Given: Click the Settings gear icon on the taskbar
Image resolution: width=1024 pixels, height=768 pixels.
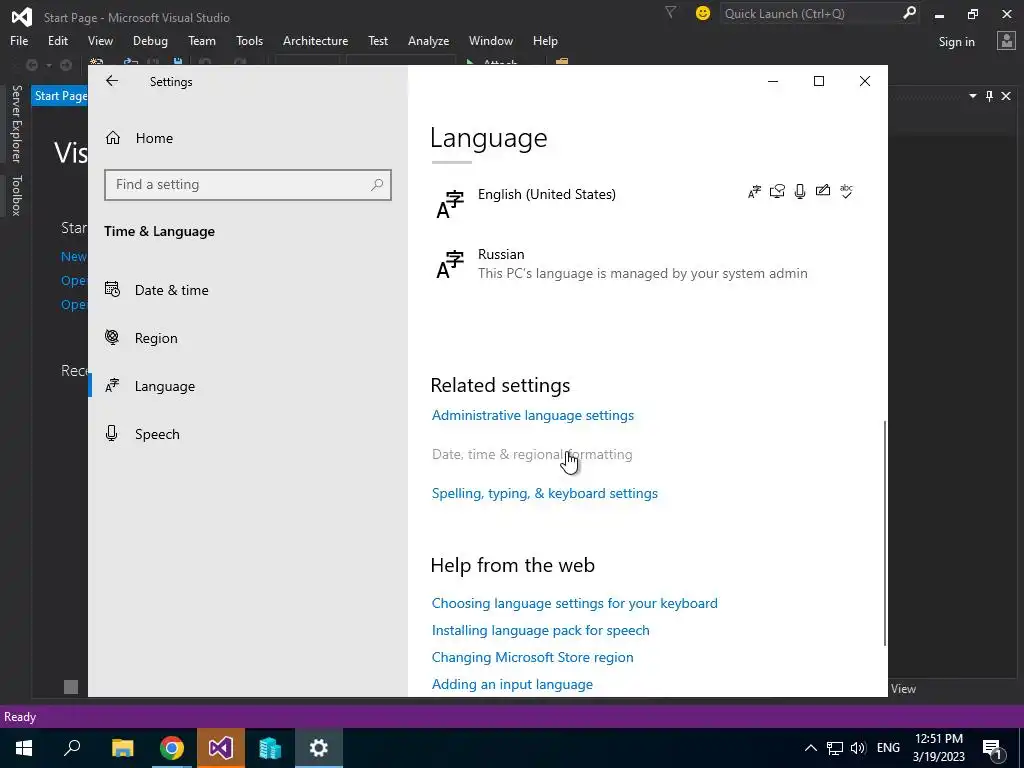Looking at the screenshot, I should pos(319,748).
